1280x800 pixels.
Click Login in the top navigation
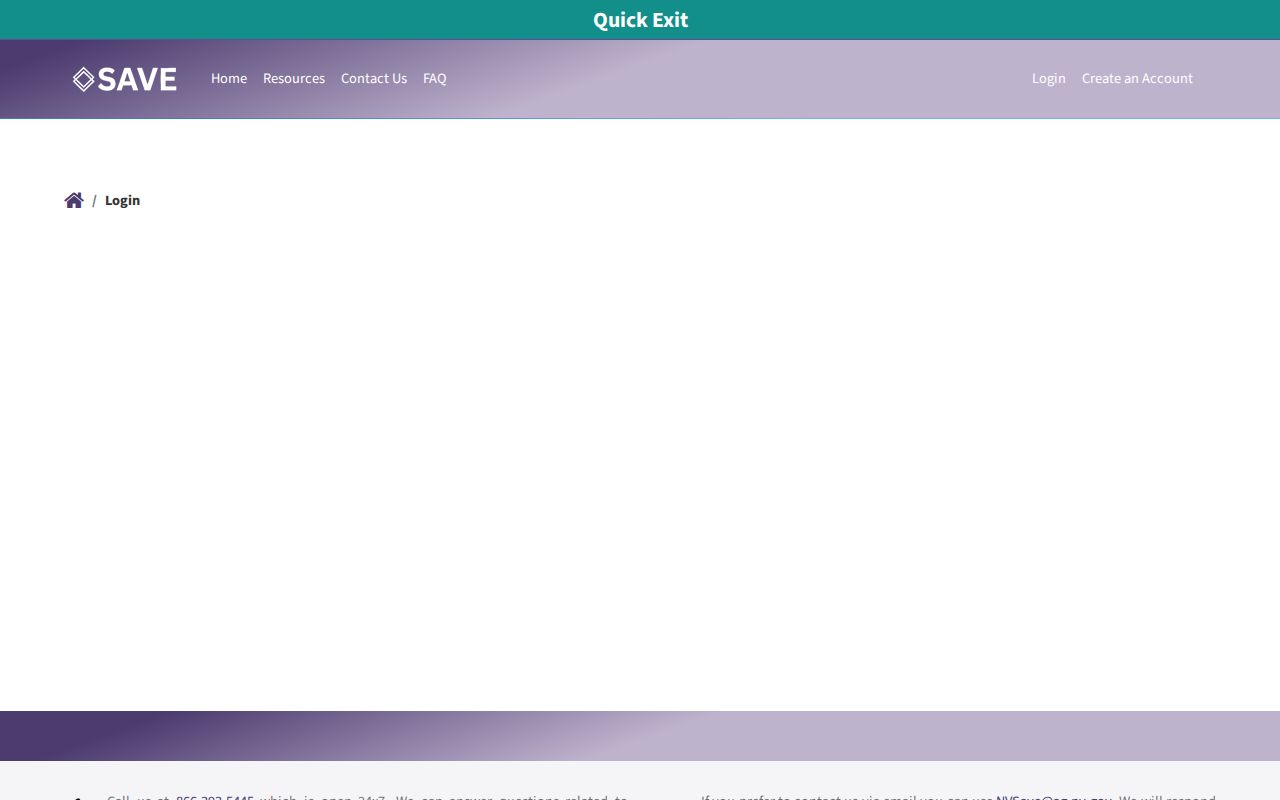point(1049,78)
